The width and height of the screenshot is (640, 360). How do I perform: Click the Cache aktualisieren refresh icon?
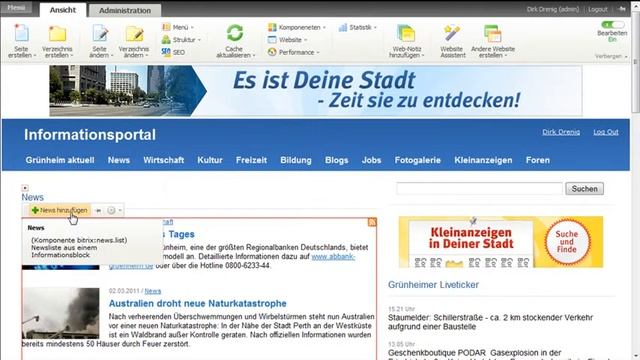(235, 33)
